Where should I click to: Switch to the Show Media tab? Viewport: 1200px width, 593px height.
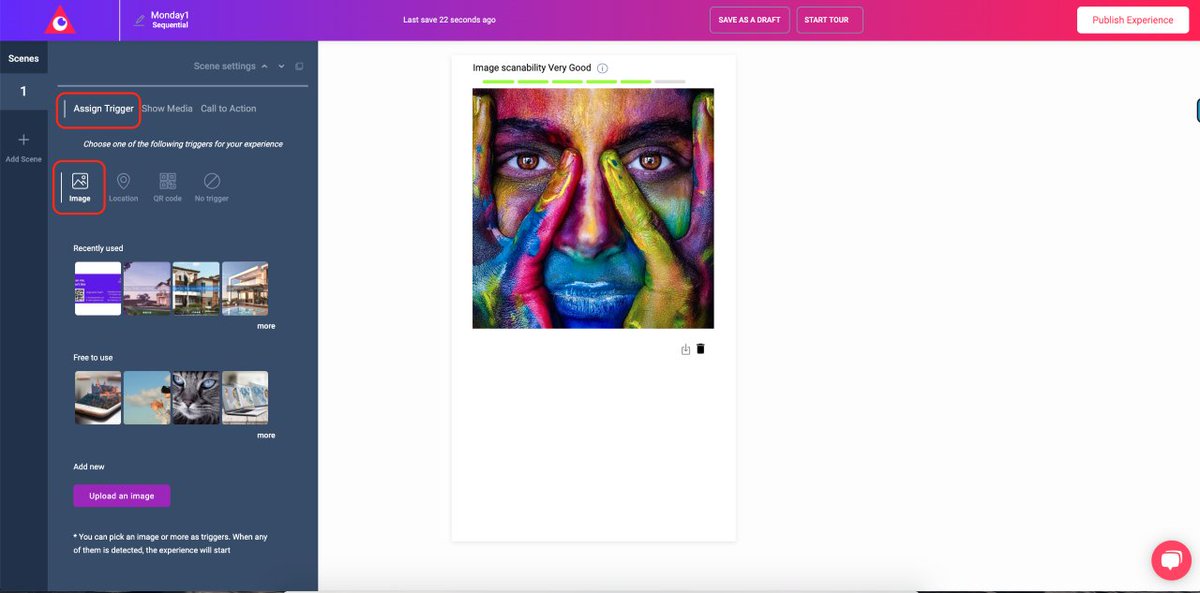pyautogui.click(x=167, y=108)
